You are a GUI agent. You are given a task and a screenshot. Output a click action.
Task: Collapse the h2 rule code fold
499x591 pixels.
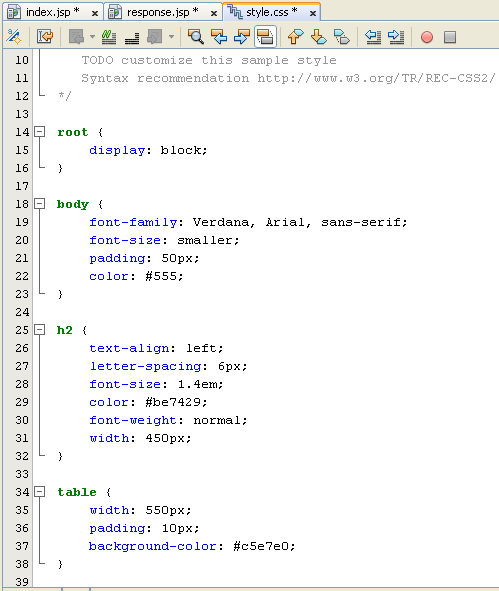pos(39,330)
